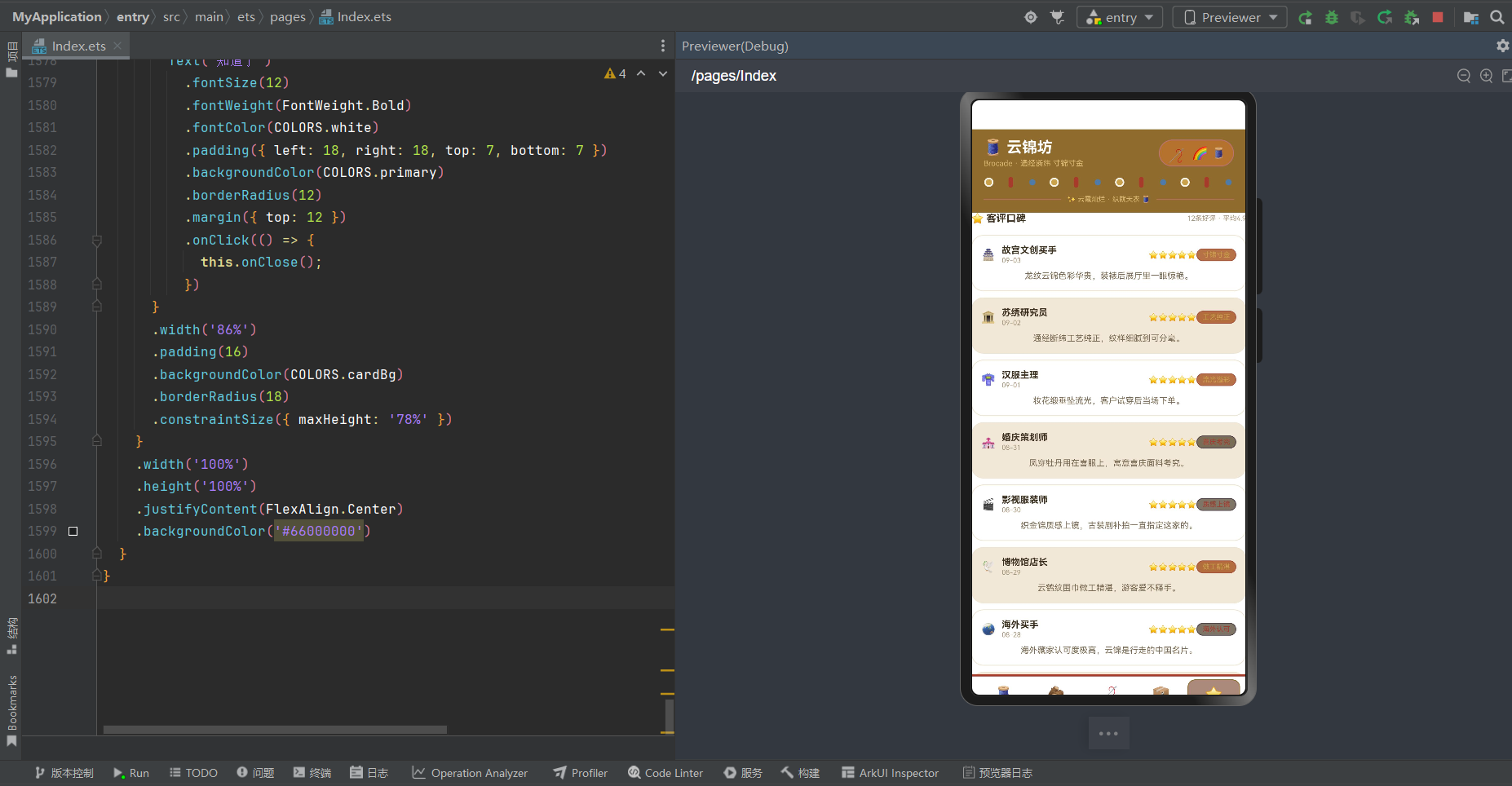The image size is (1512, 786).
Task: Collapse code fold at line 1586
Action: point(97,241)
